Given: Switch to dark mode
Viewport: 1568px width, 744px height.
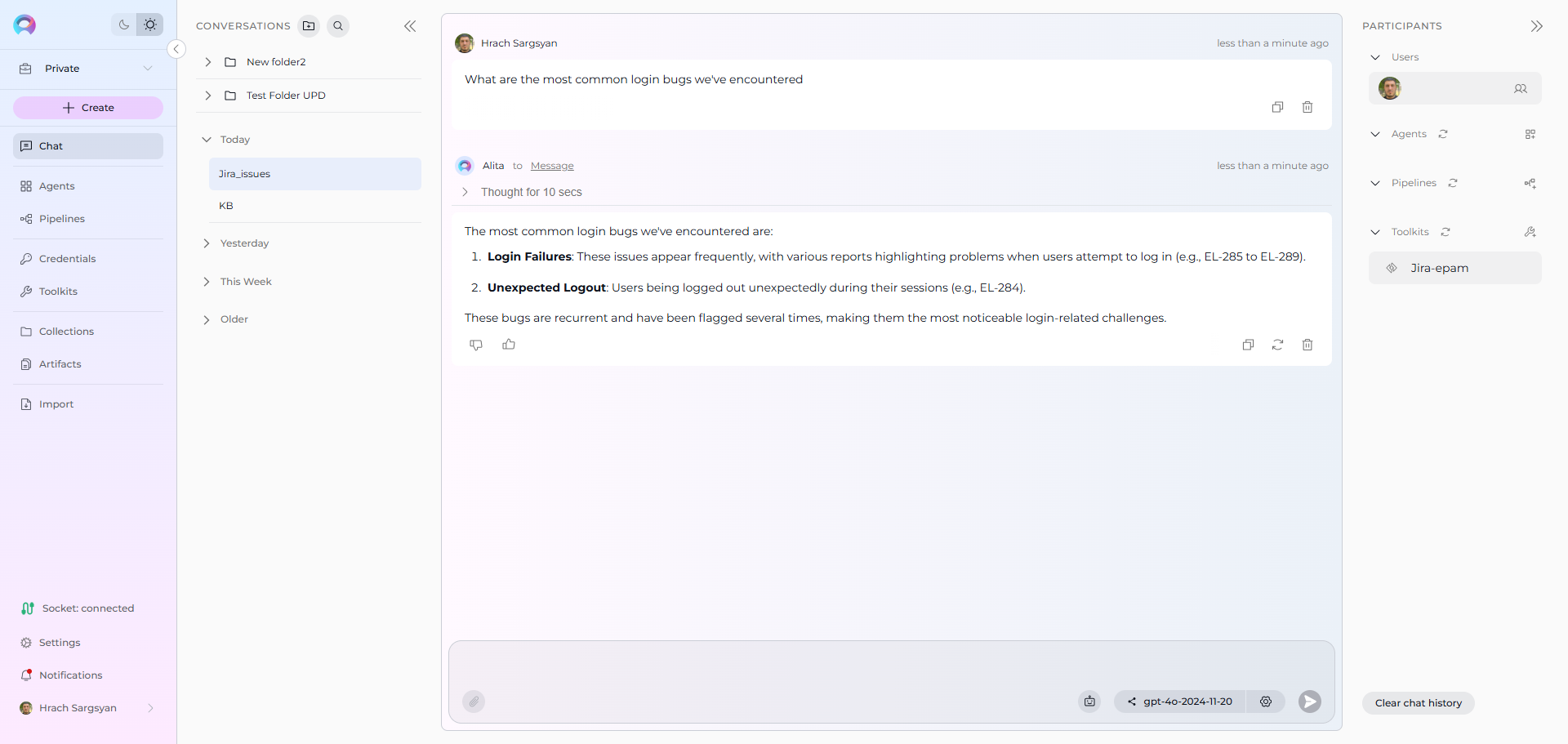Looking at the screenshot, I should click(x=124, y=25).
